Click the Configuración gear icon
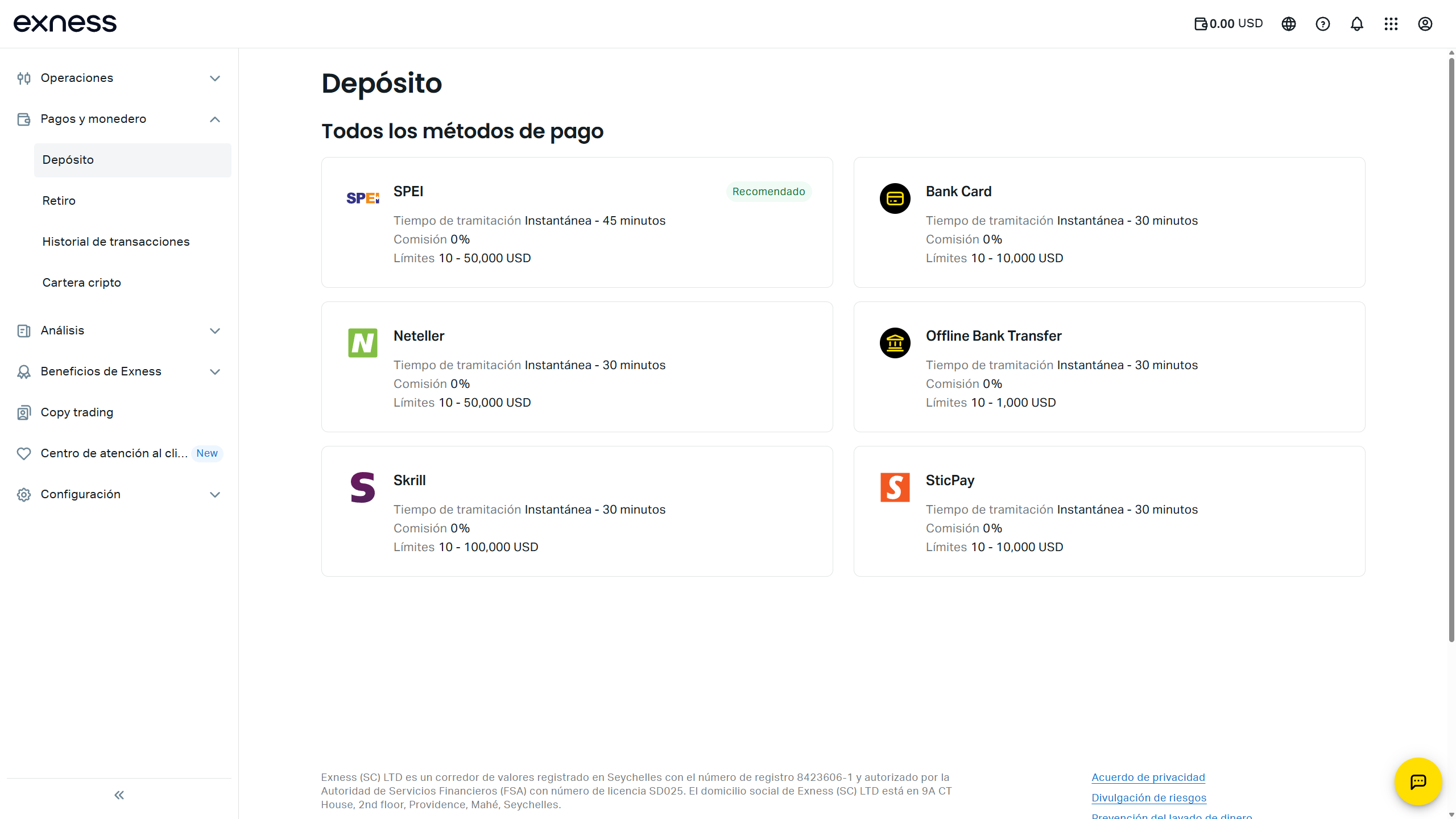The height and width of the screenshot is (819, 1456). click(24, 494)
